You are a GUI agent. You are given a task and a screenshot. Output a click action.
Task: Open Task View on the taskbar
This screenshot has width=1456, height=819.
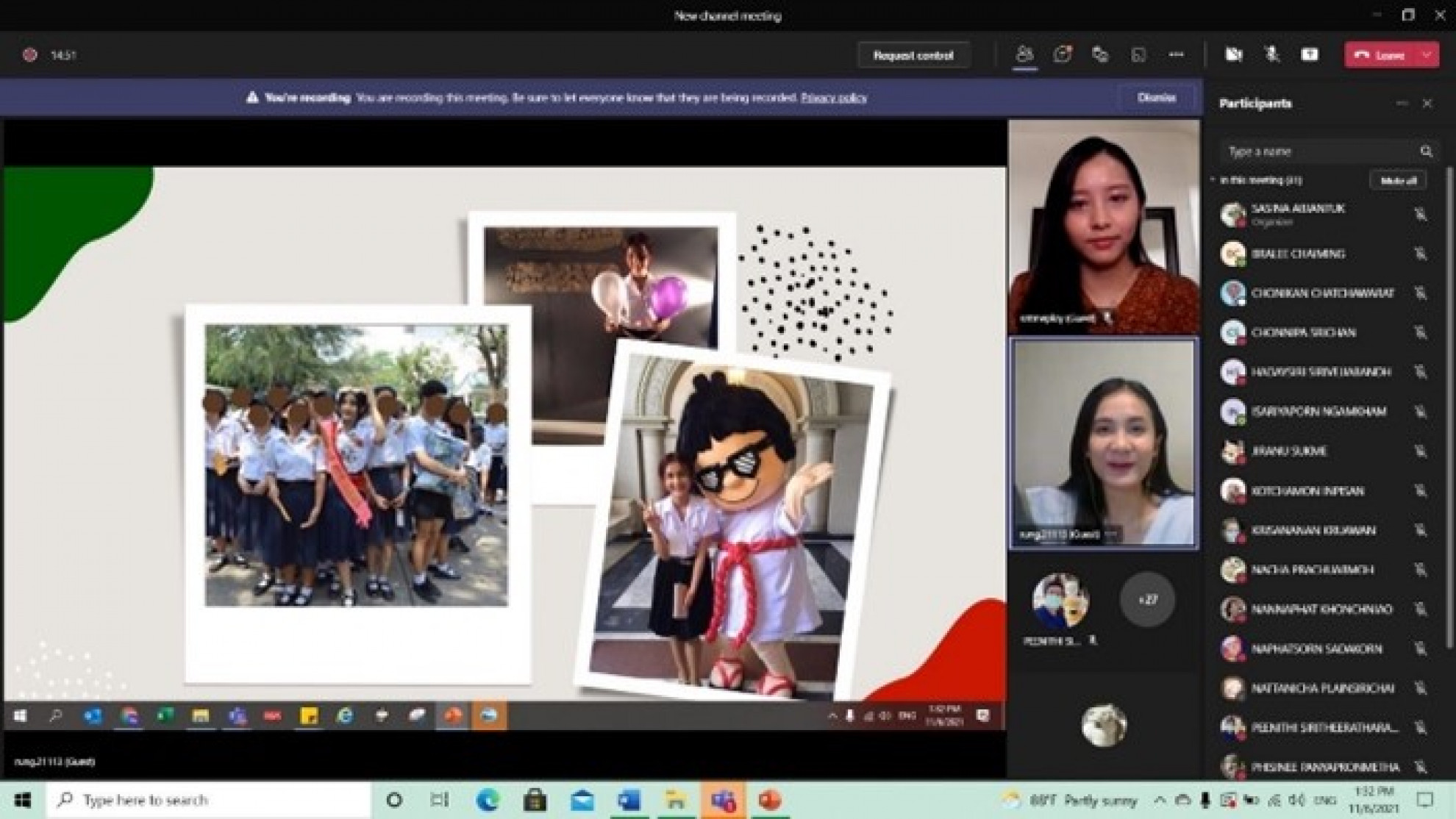[440, 800]
